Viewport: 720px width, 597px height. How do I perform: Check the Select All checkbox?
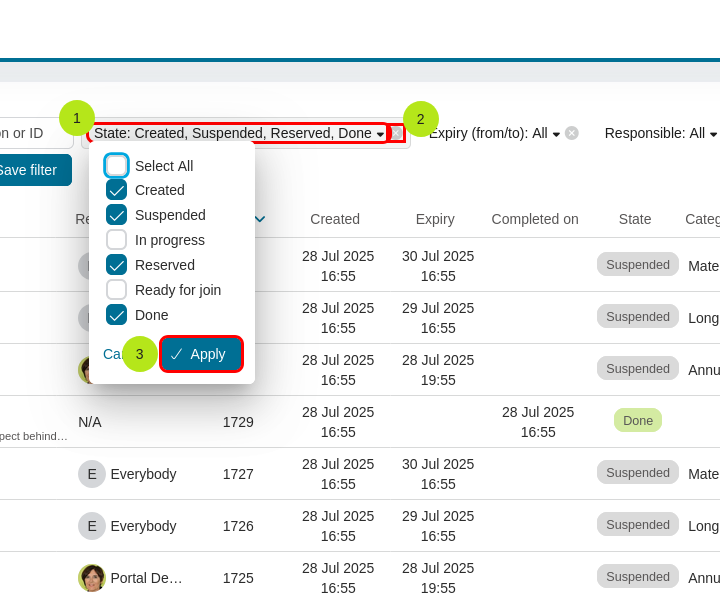coord(117,166)
